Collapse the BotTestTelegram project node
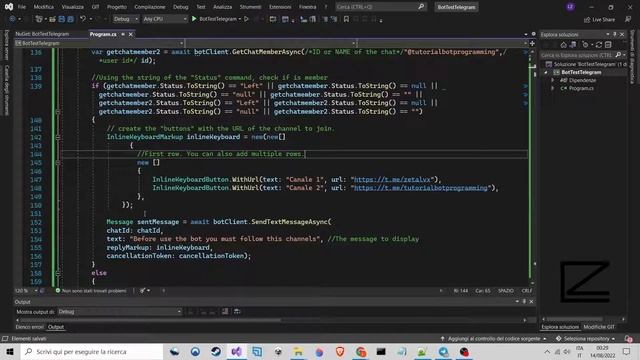Viewport: 640px width, 360px height. pos(546,72)
